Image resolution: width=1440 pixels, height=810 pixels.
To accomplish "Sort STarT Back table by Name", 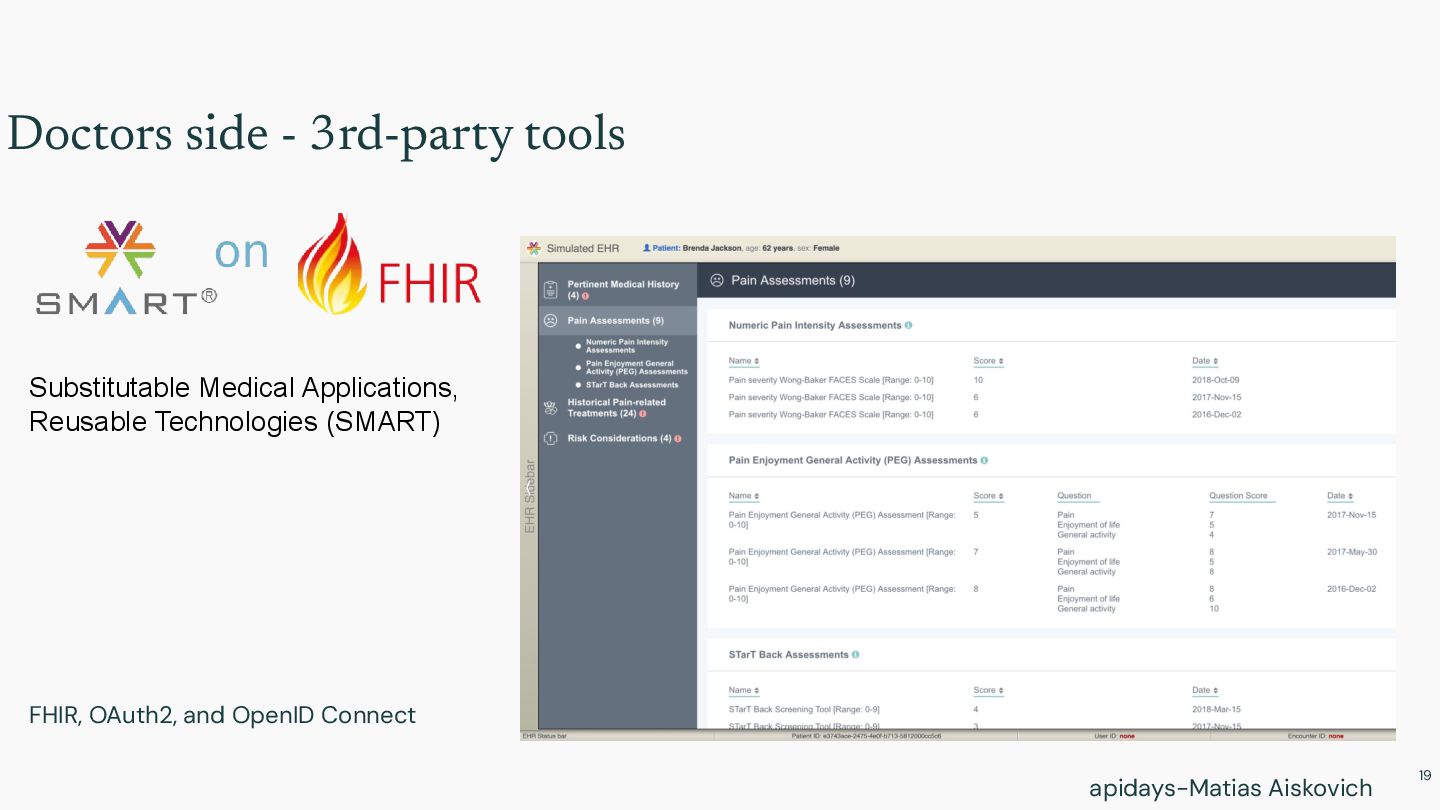I will 743,690.
